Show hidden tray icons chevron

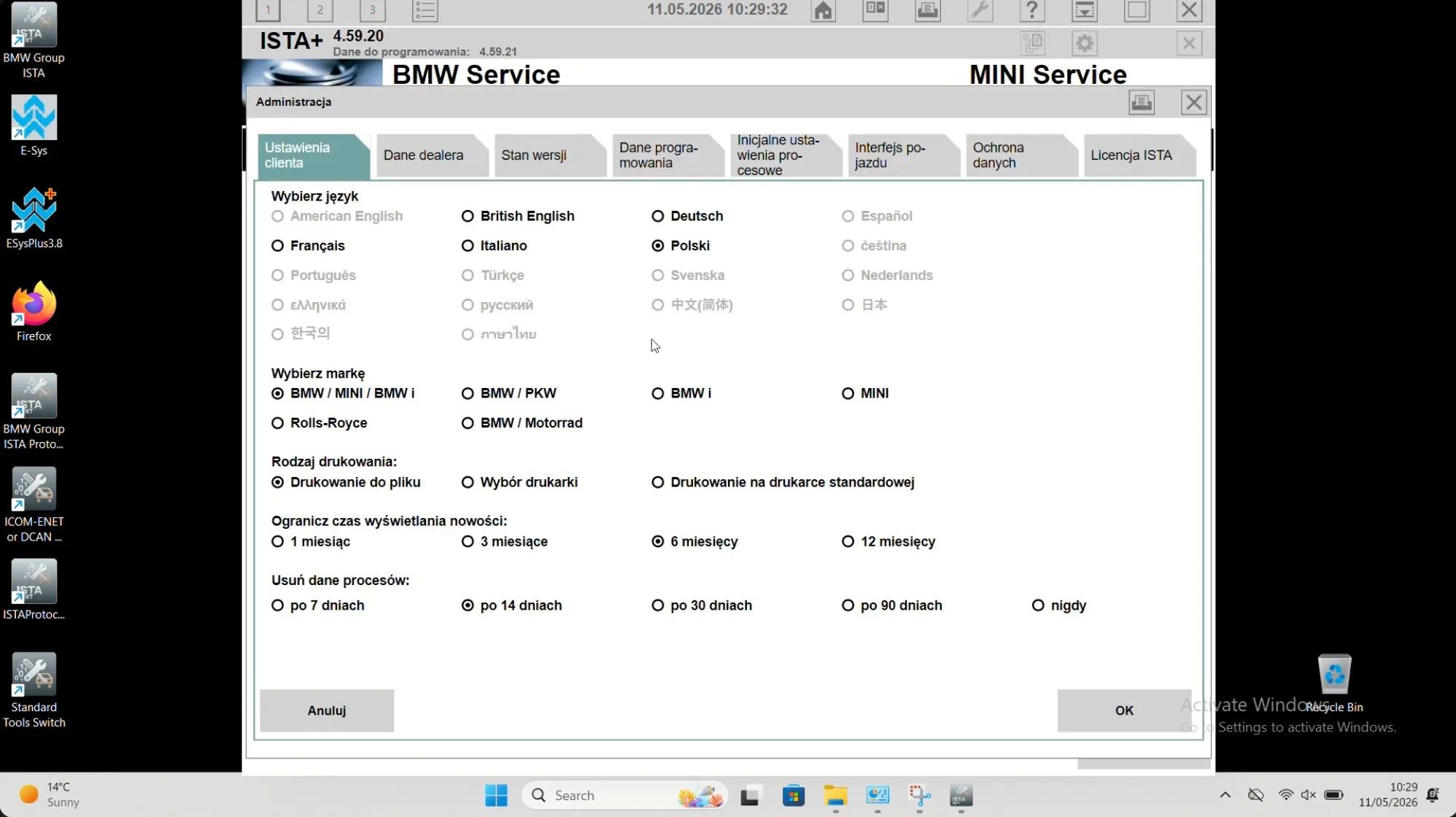(x=1225, y=794)
